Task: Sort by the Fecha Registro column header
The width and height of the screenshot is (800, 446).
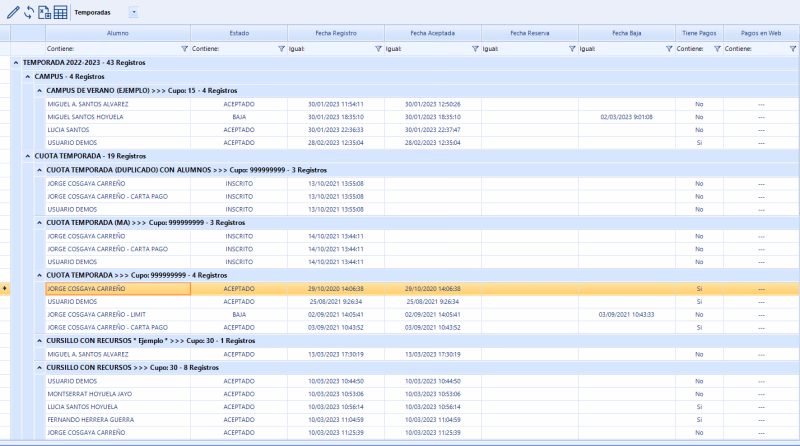Action: point(335,33)
